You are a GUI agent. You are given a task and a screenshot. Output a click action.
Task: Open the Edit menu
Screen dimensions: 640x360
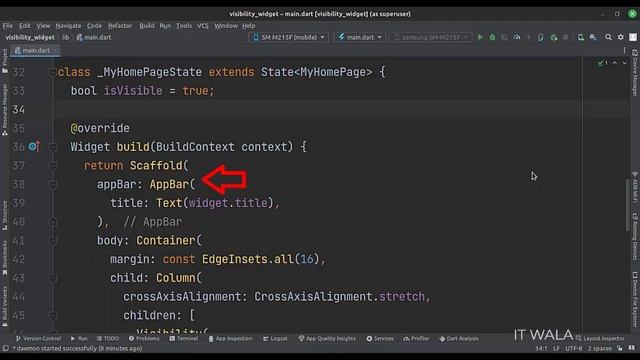(x=24, y=26)
